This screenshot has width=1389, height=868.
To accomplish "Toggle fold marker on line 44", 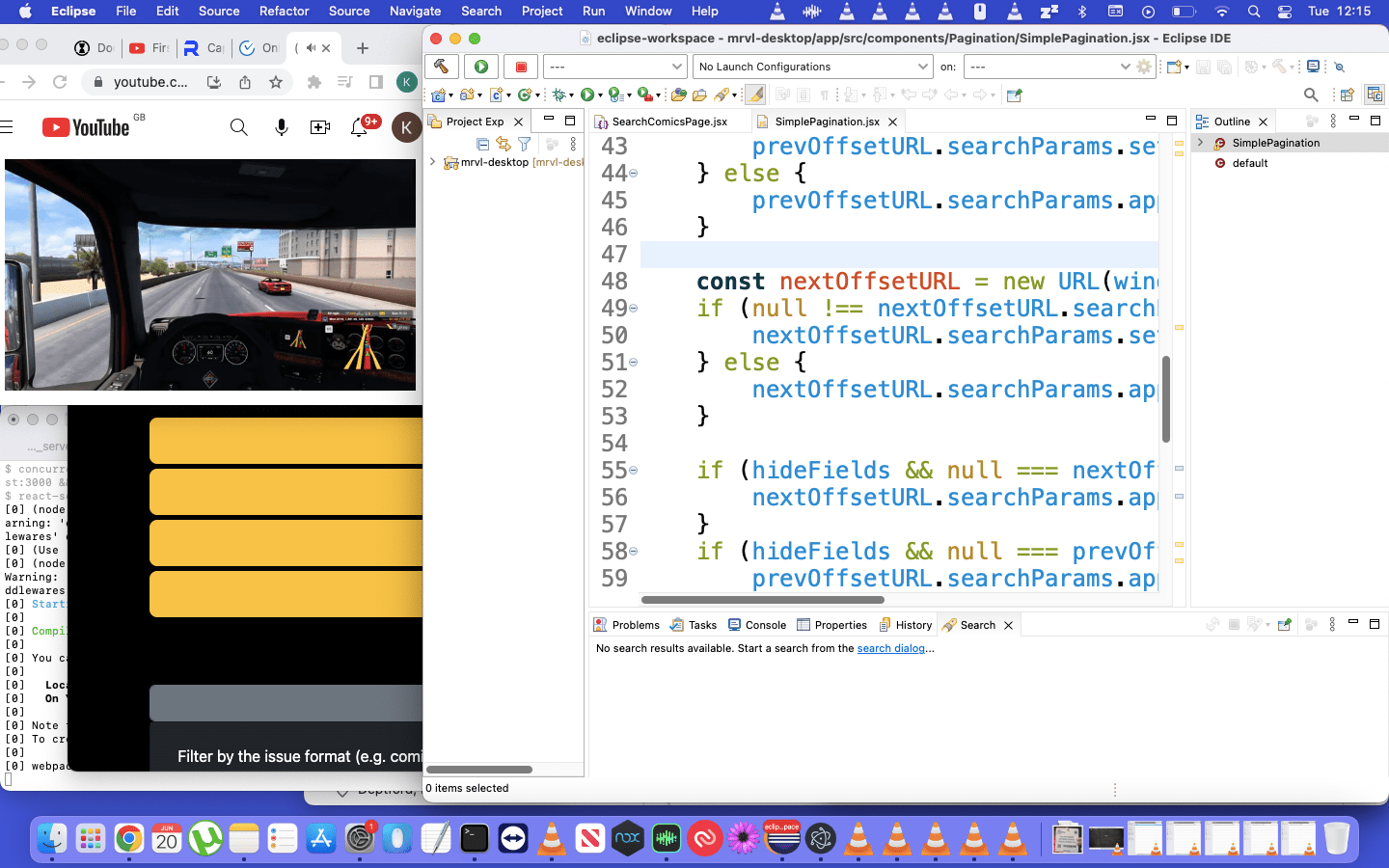I will click(x=633, y=174).
